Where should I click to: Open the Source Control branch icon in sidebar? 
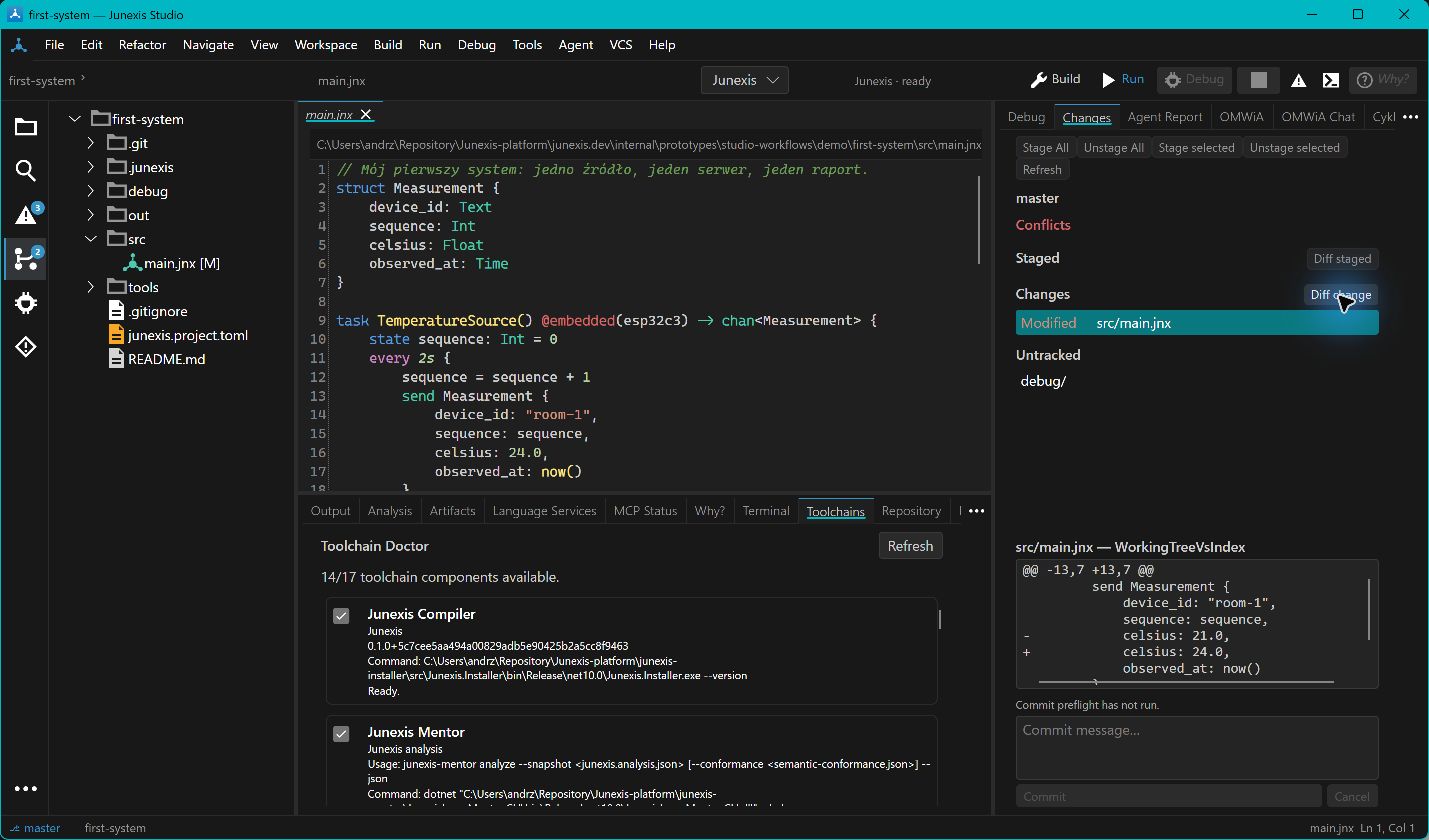coord(26,258)
